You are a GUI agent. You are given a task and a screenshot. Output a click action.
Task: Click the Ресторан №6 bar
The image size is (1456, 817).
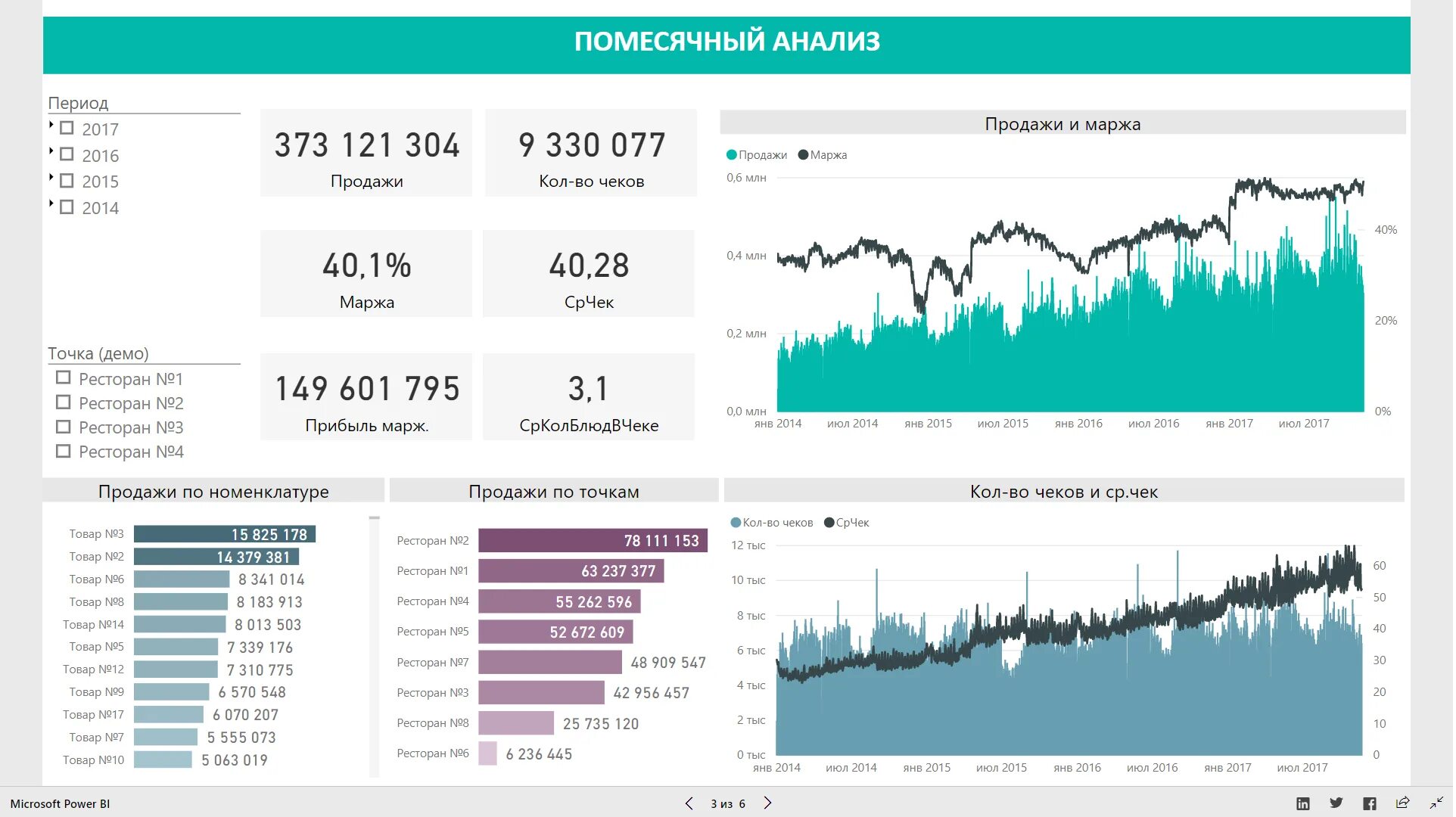pos(489,755)
